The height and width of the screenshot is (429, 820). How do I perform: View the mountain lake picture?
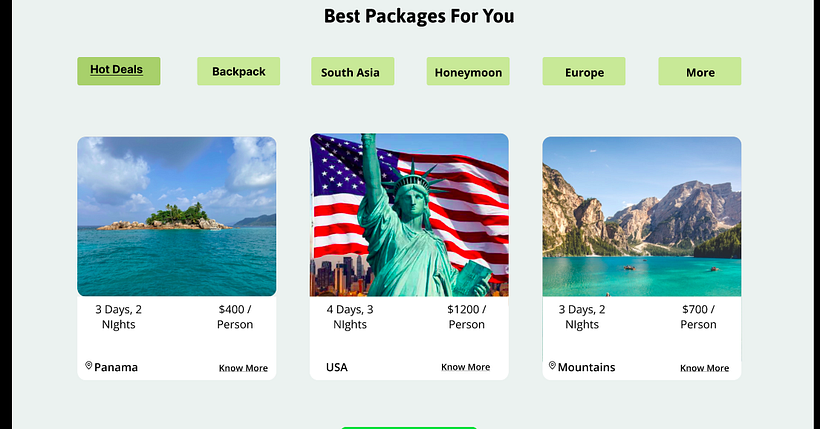[x=642, y=217]
